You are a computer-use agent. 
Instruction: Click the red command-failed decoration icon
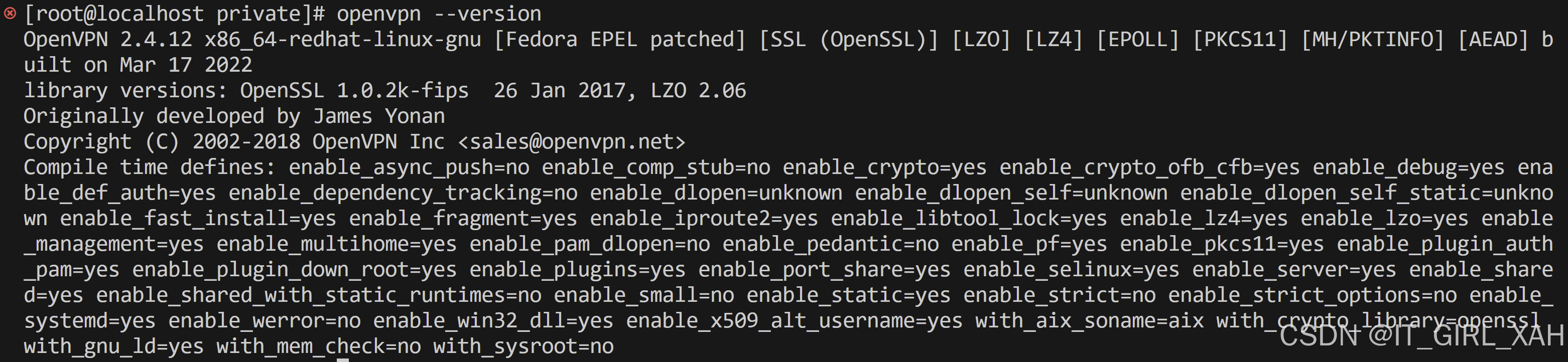(x=10, y=14)
